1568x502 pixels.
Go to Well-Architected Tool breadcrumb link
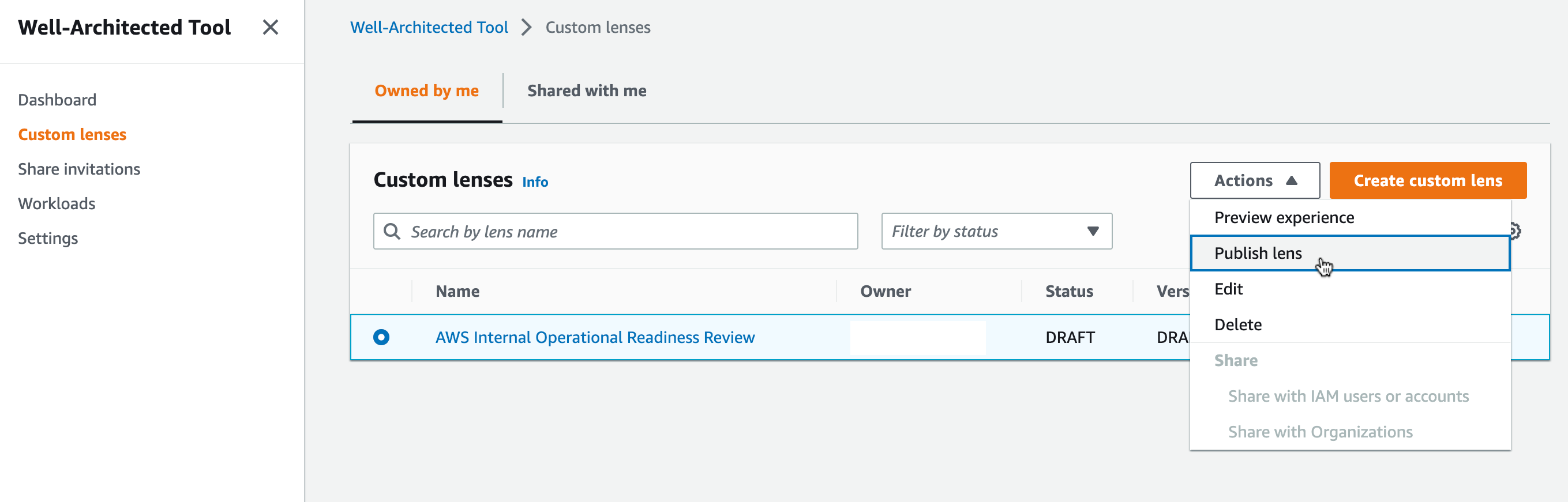pos(429,28)
